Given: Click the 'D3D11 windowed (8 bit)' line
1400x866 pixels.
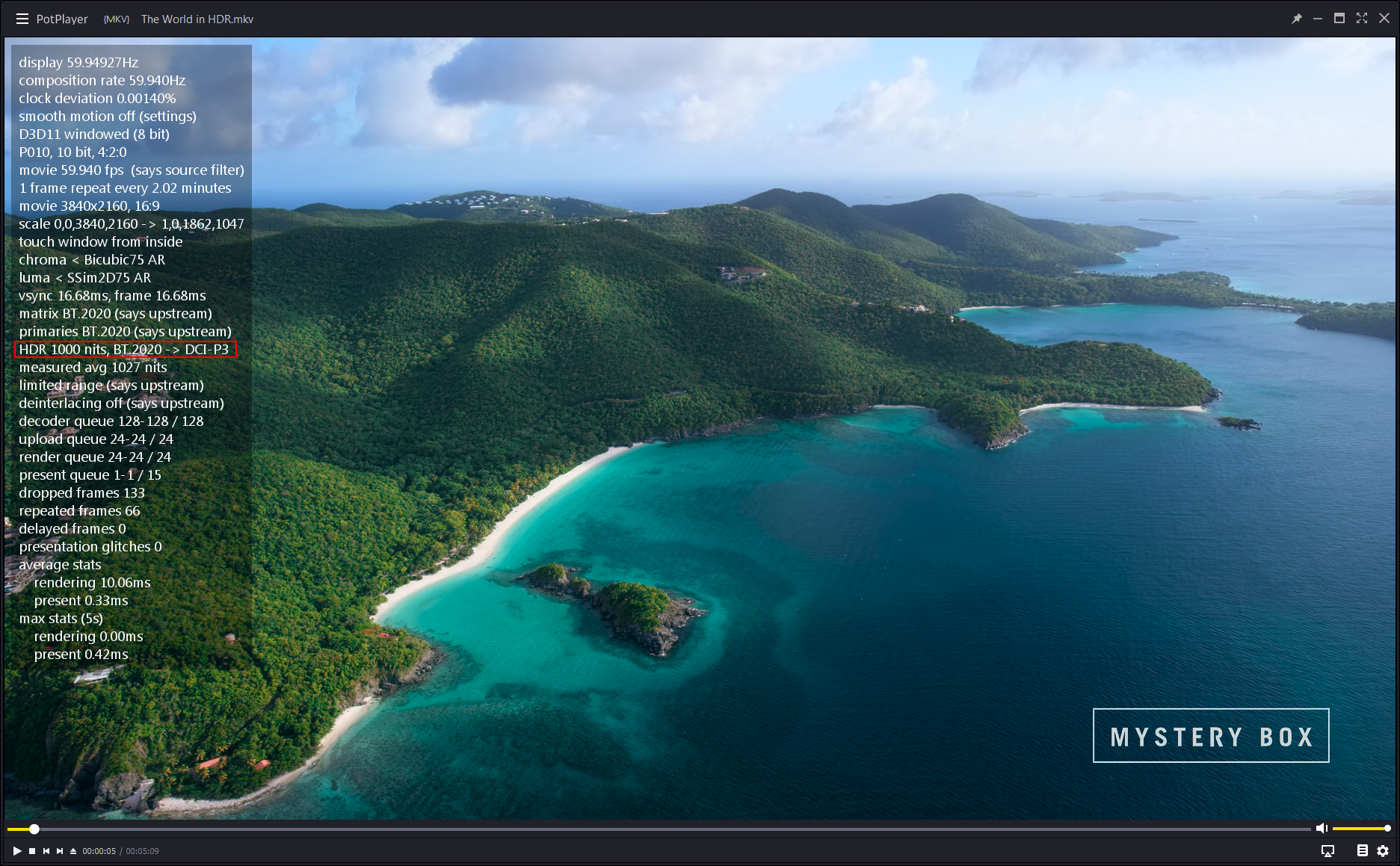Looking at the screenshot, I should (x=94, y=134).
